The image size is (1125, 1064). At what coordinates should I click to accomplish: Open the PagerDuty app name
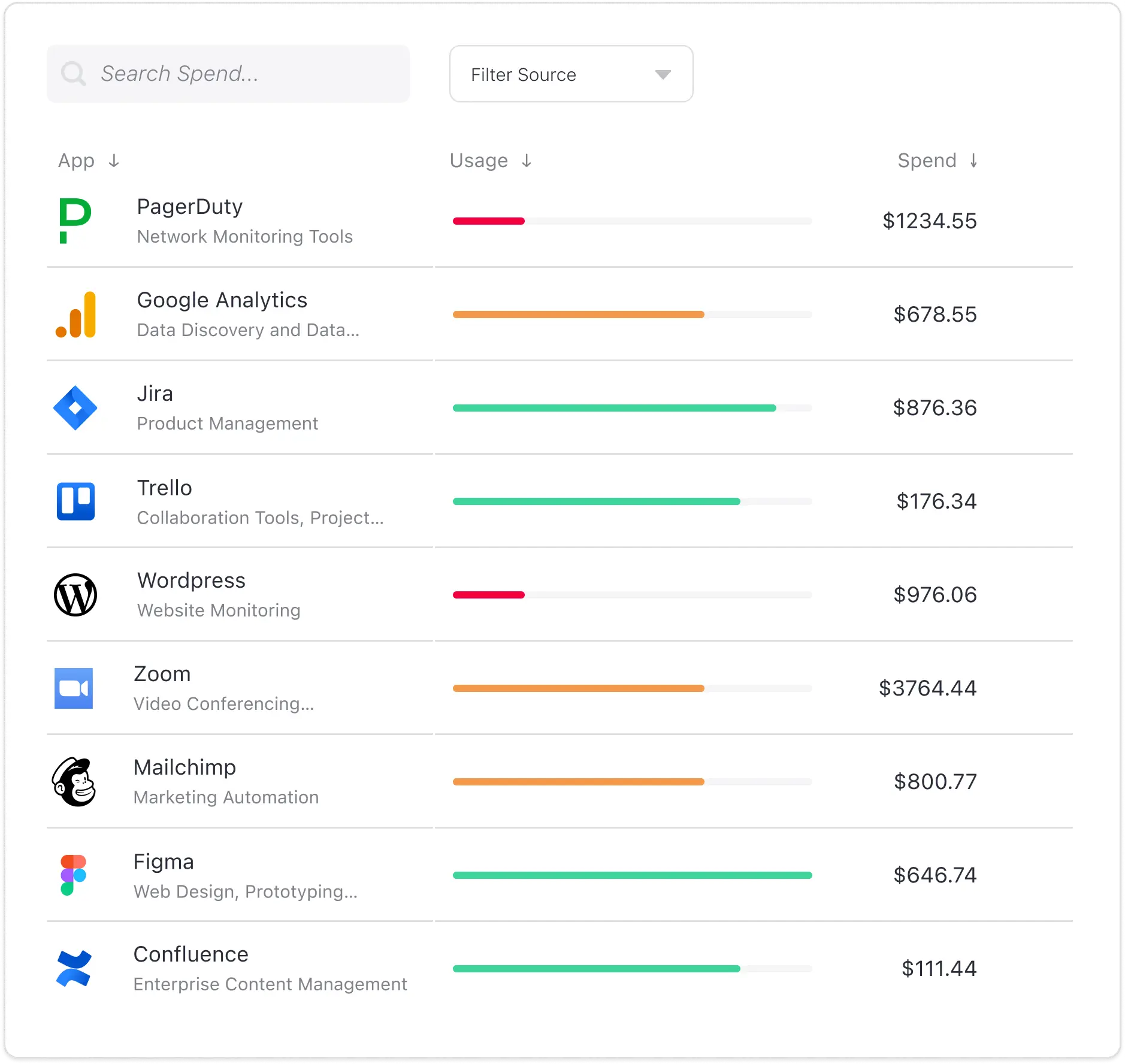[x=190, y=207]
